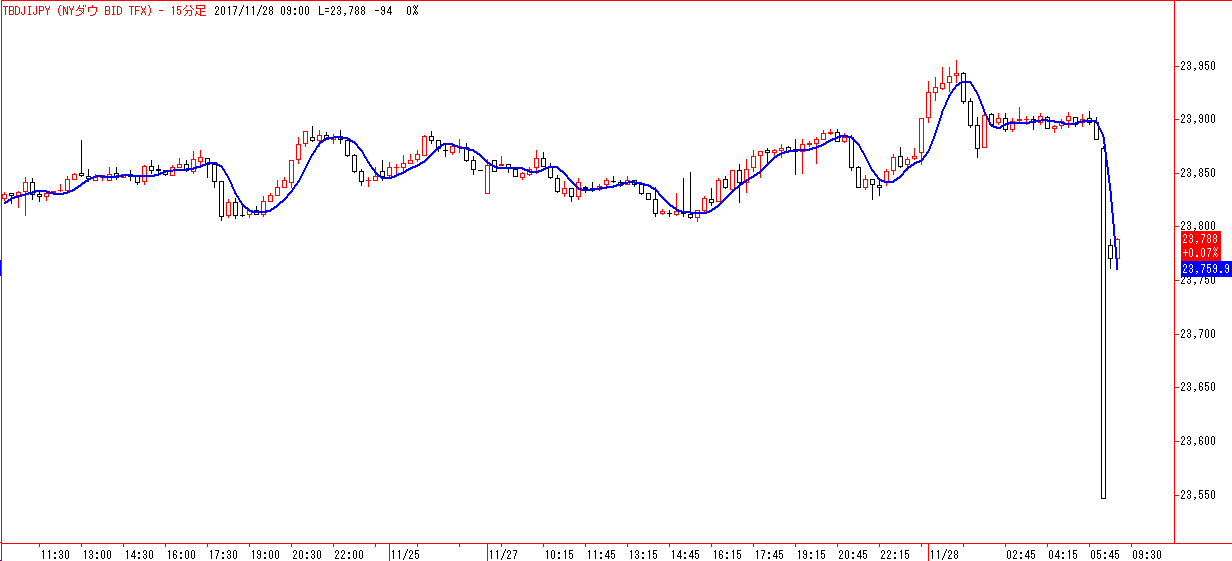Click the 22:15 time label
The height and width of the screenshot is (561, 1232).
coord(895,553)
